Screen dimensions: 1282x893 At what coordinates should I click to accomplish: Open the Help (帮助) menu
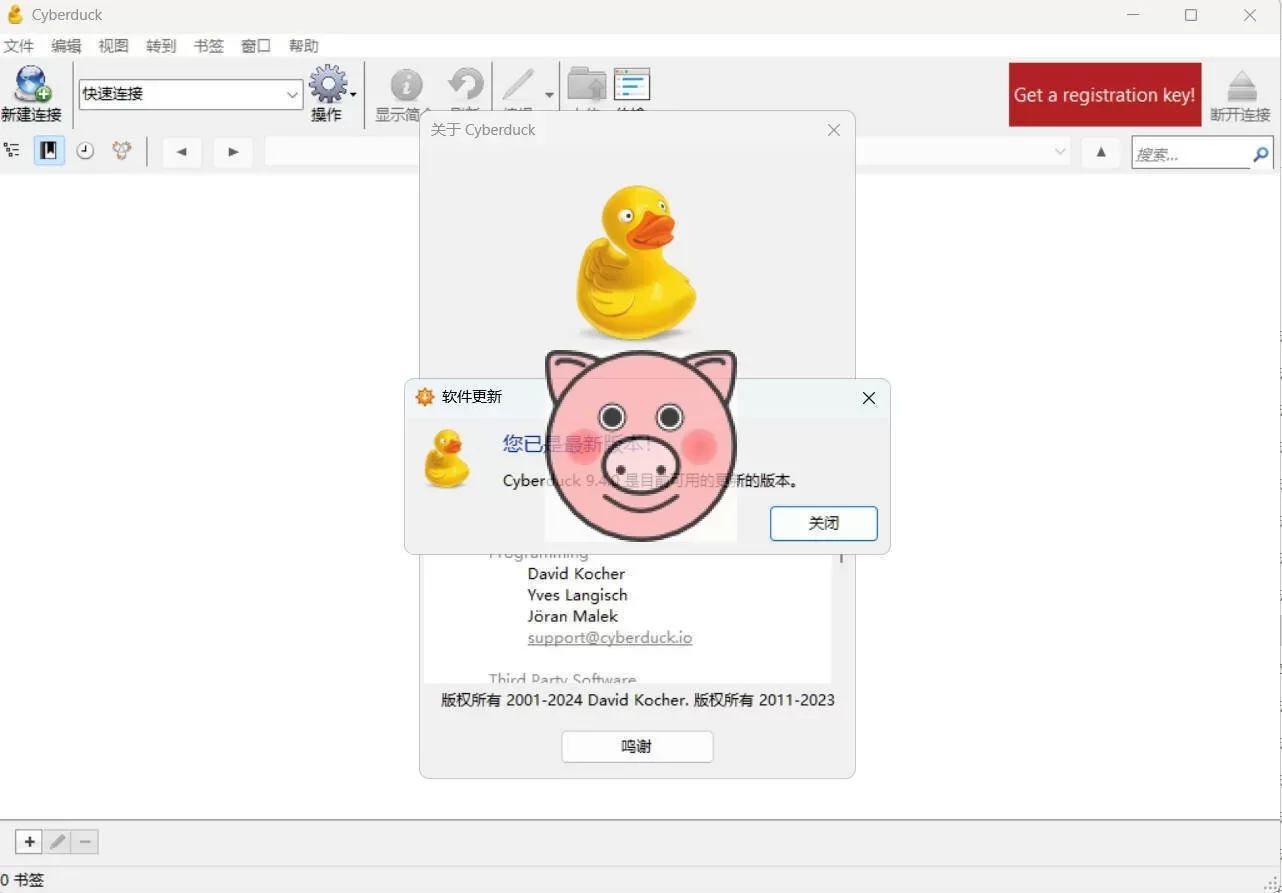(303, 46)
